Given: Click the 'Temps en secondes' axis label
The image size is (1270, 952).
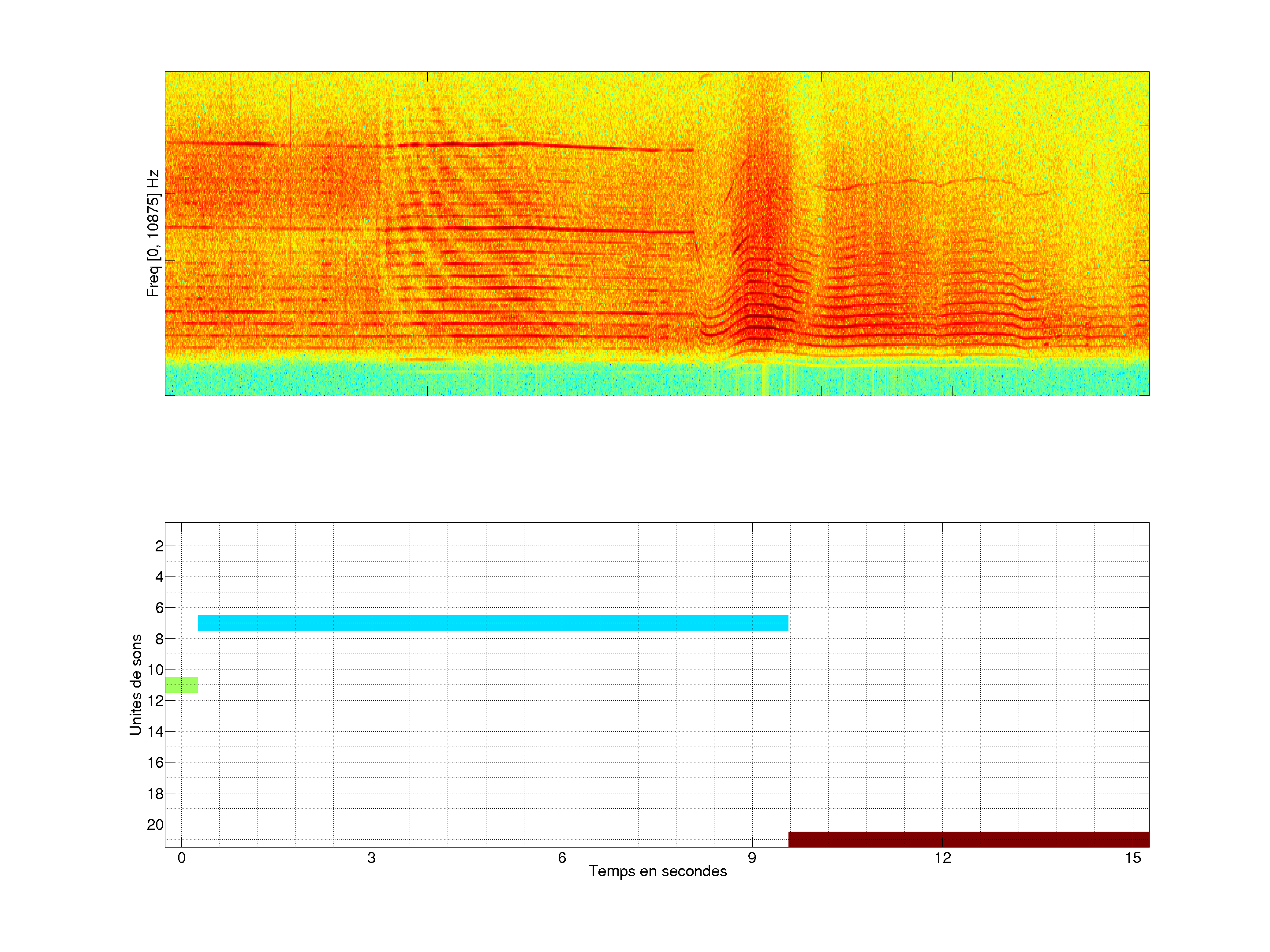Looking at the screenshot, I should pyautogui.click(x=657, y=871).
